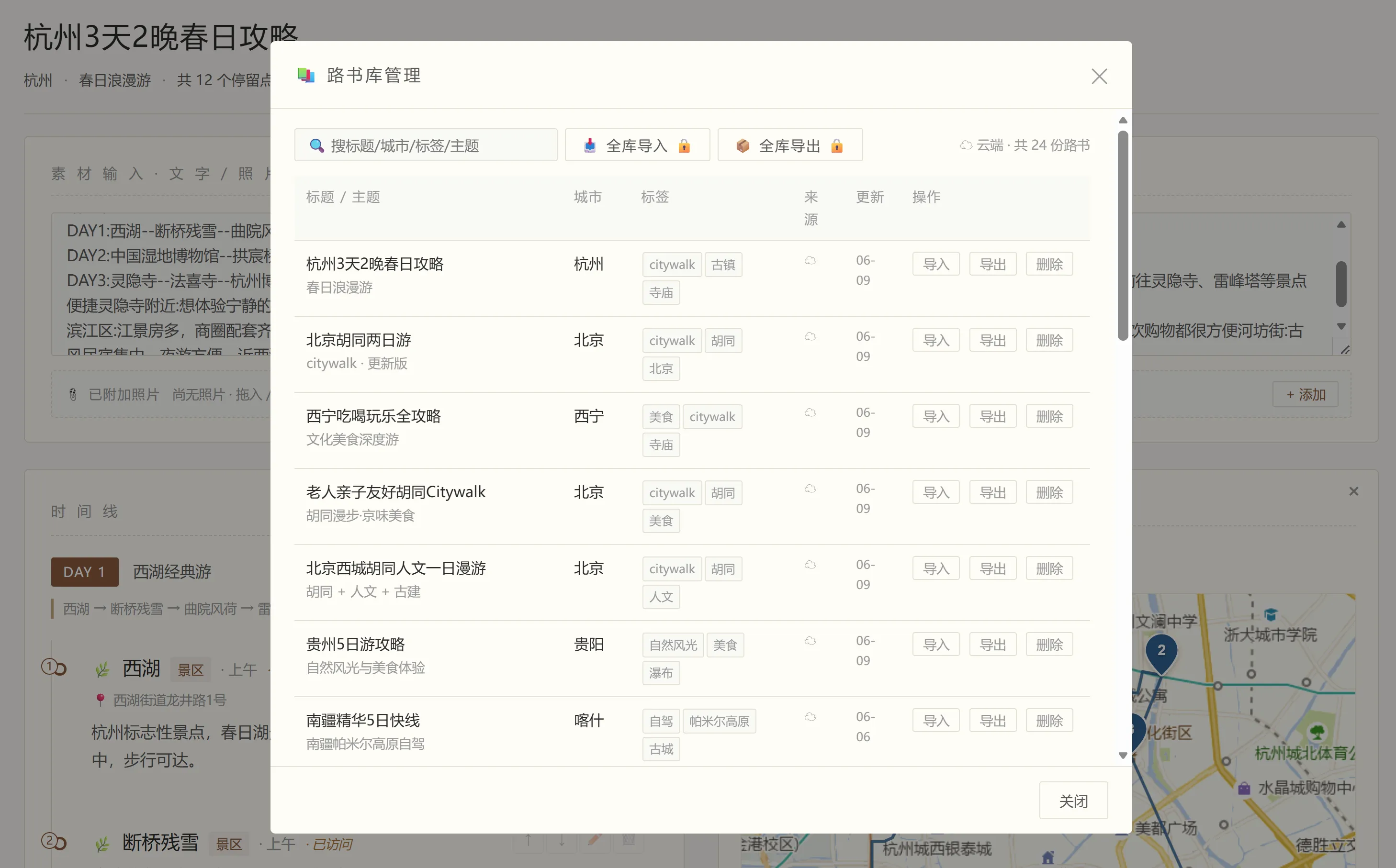Export the 西宁吃喝玩乐全攻略 roadbook
Image resolution: width=1396 pixels, height=868 pixels.
coord(992,416)
